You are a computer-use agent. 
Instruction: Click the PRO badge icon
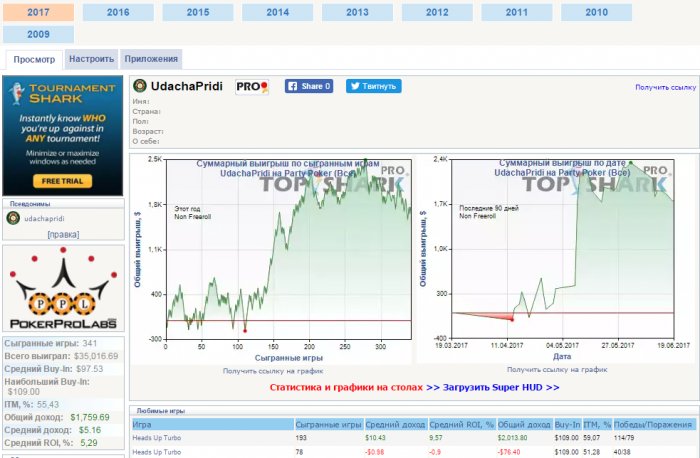pyautogui.click(x=252, y=87)
